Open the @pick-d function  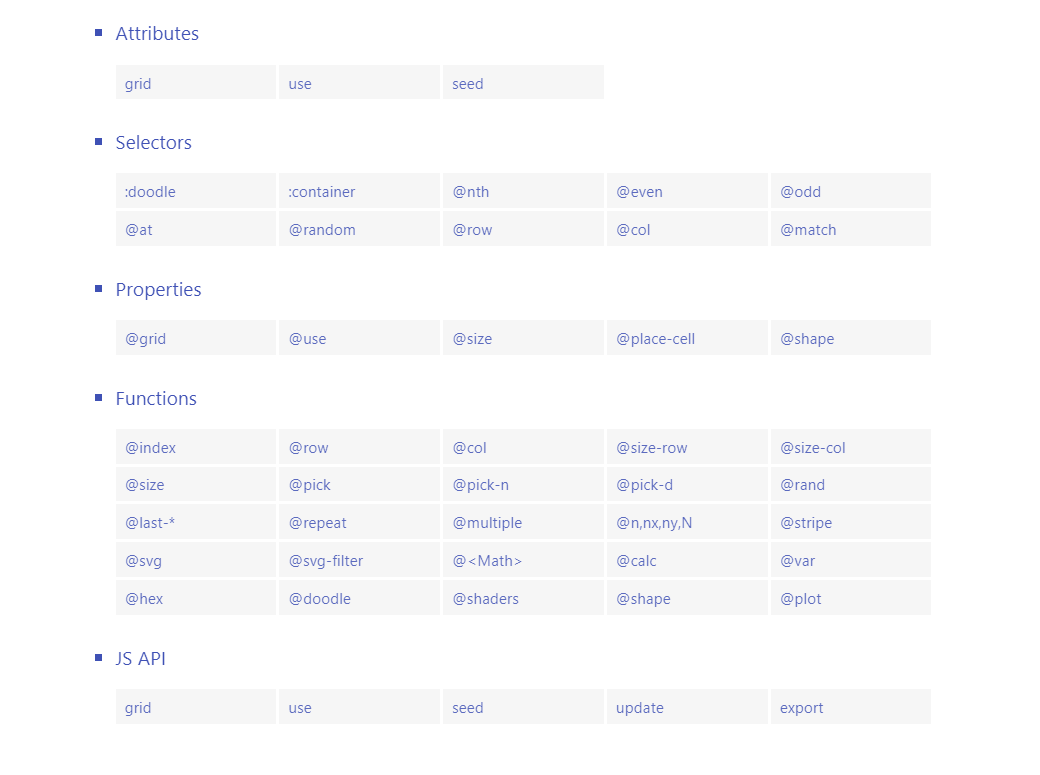click(x=687, y=484)
